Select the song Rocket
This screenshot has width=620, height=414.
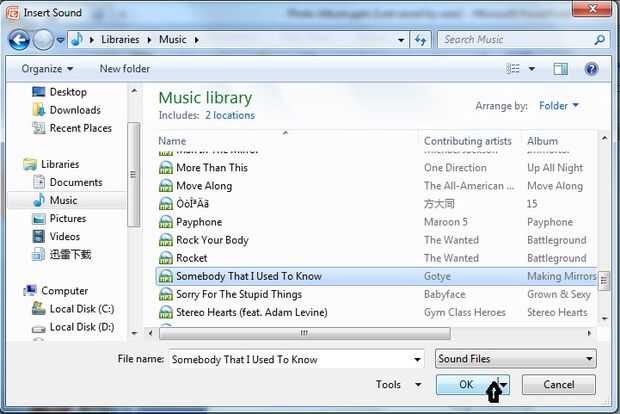[x=191, y=258]
